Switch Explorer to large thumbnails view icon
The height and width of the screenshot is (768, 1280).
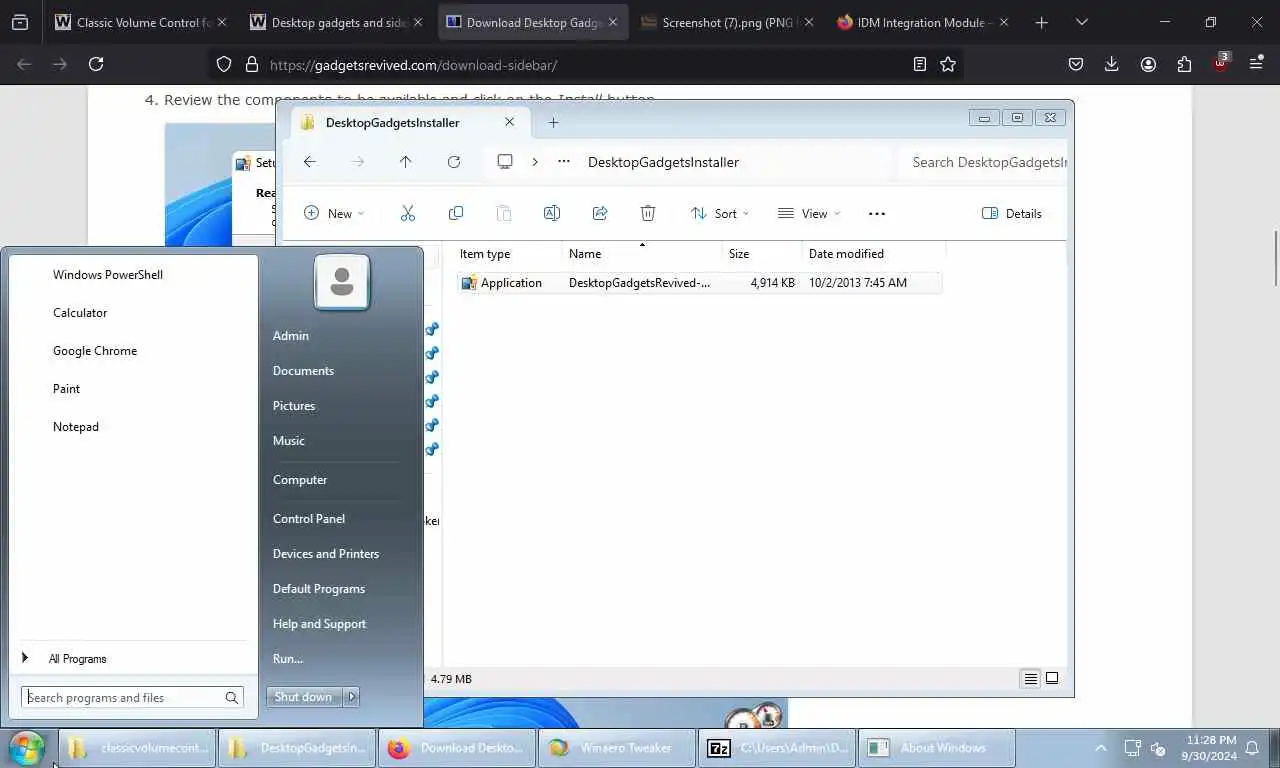pyautogui.click(x=1052, y=679)
